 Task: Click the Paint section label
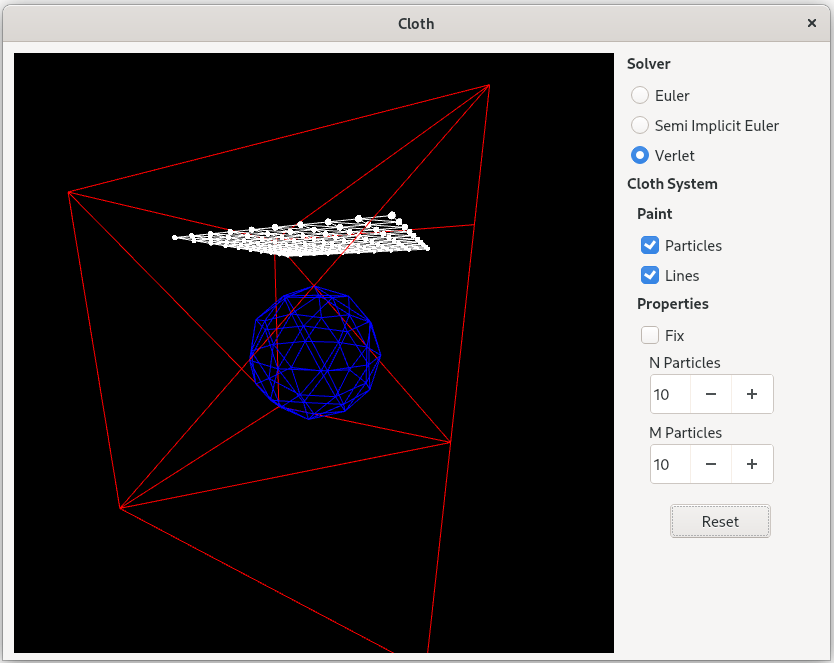[x=655, y=214]
